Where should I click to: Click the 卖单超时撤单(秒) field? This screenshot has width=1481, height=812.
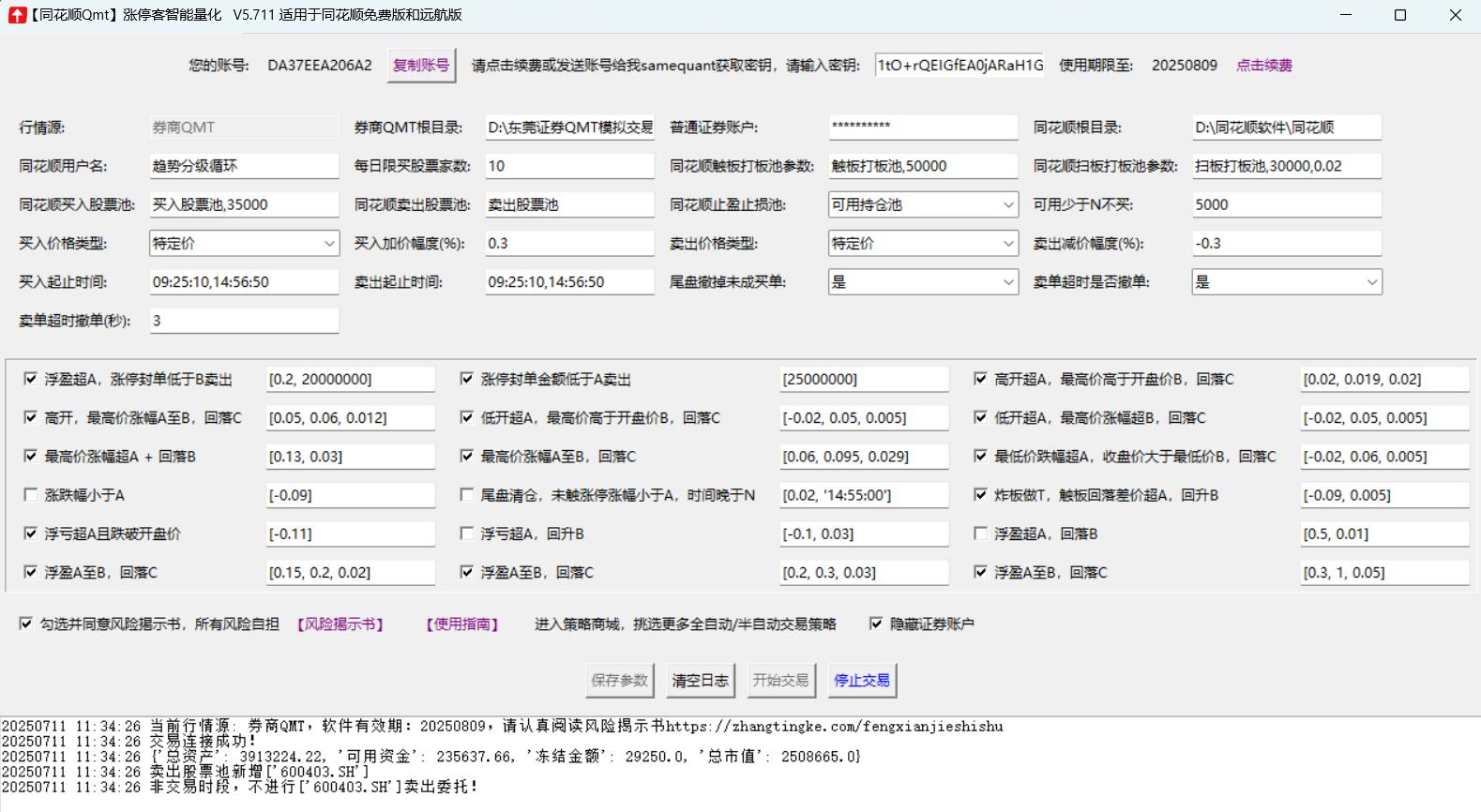point(244,320)
